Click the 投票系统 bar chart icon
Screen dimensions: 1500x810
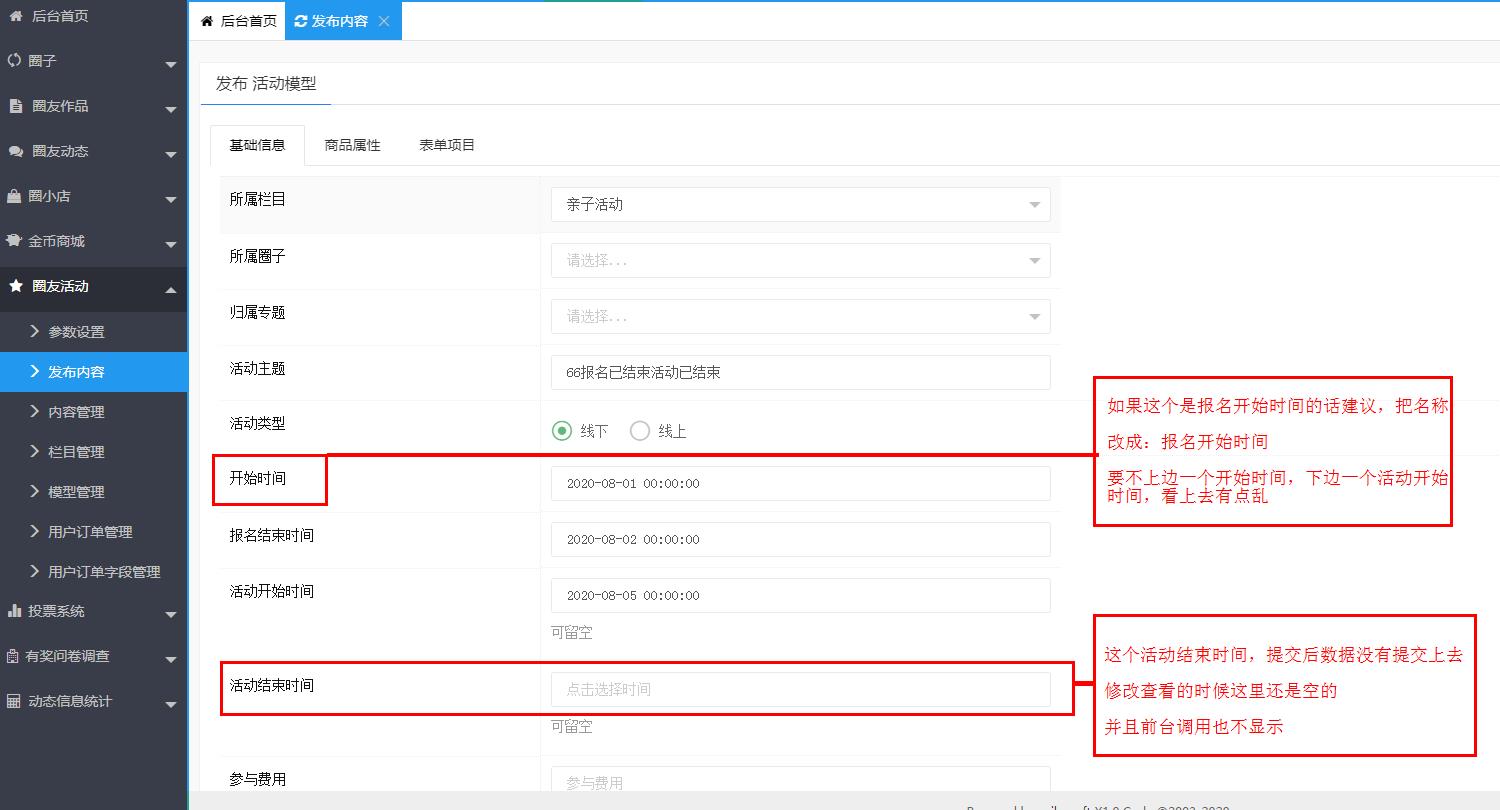14,611
